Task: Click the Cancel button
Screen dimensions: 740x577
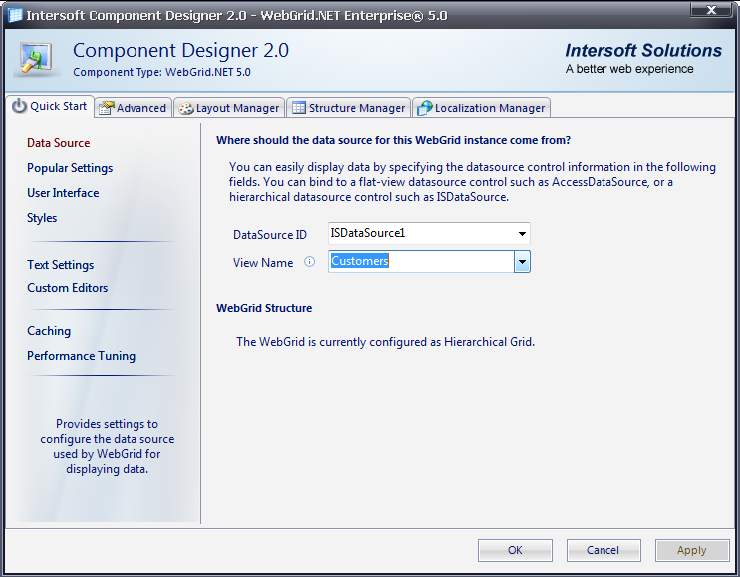Action: (x=603, y=550)
